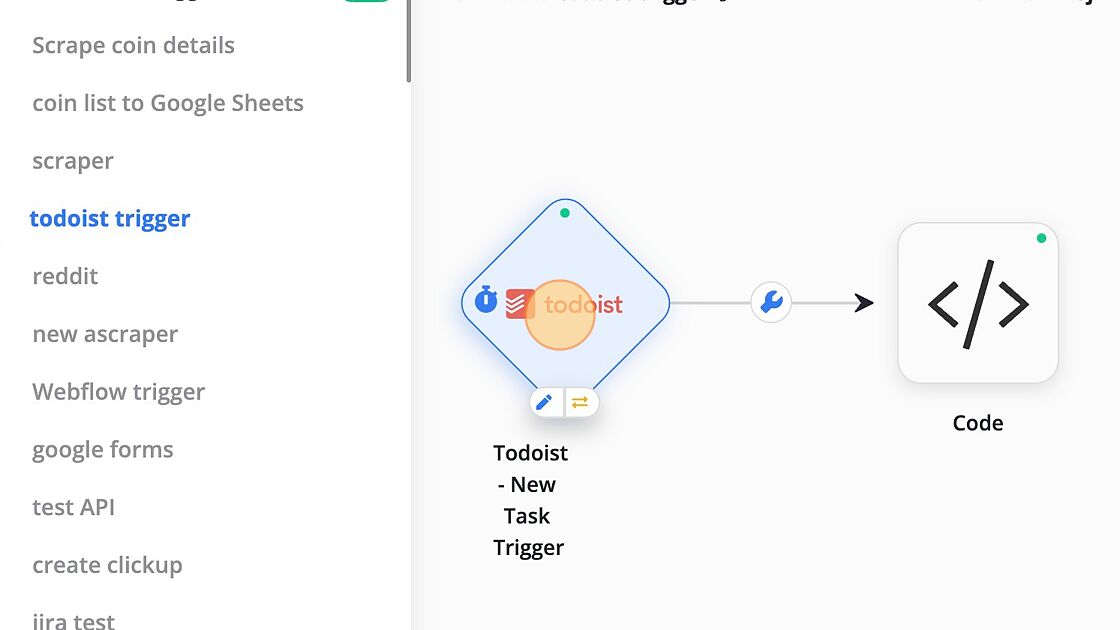The image size is (1120, 630).
Task: Click the stopwatch icon on Todoist node
Action: [x=486, y=299]
